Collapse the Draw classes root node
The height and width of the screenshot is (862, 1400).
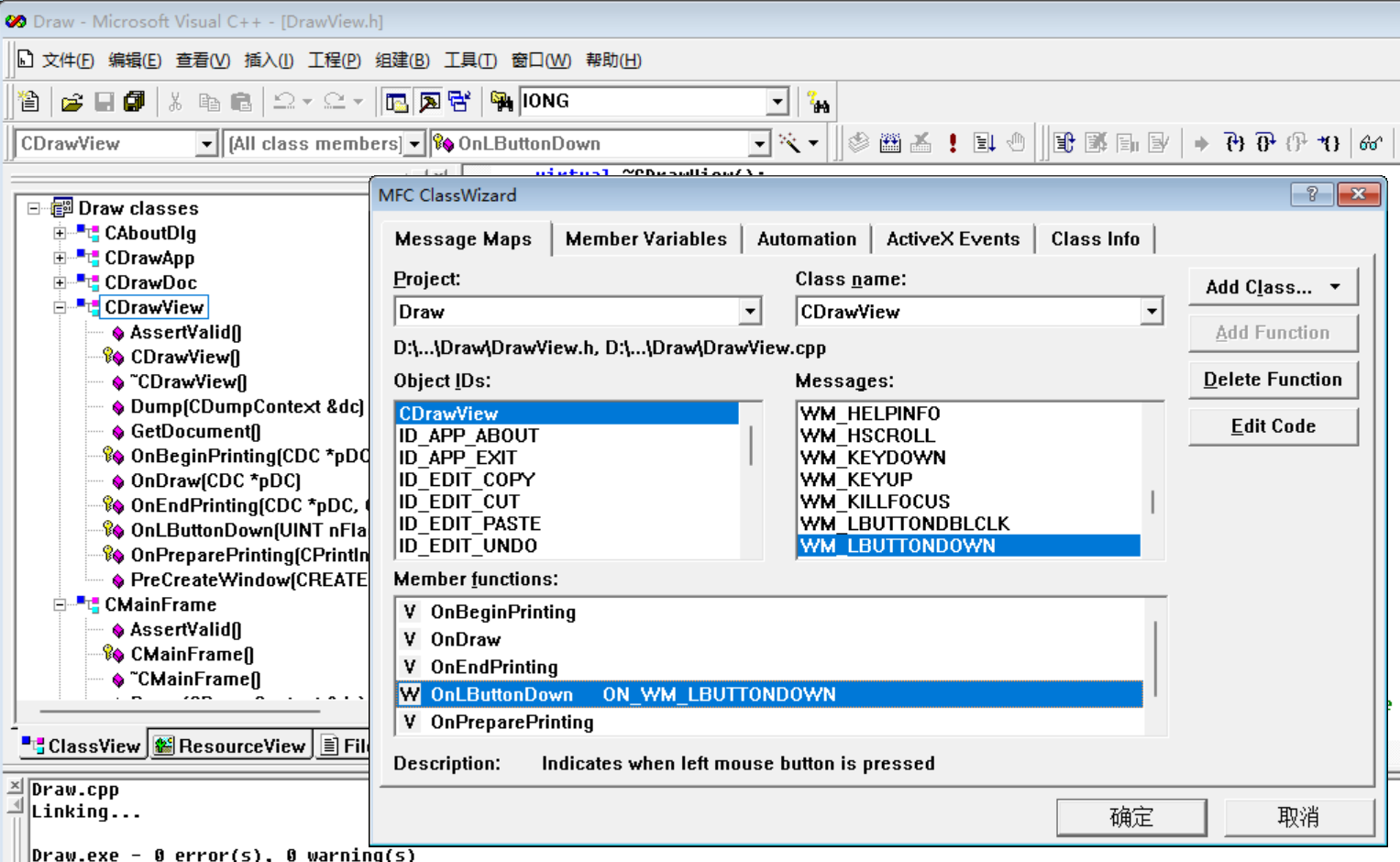(34, 208)
